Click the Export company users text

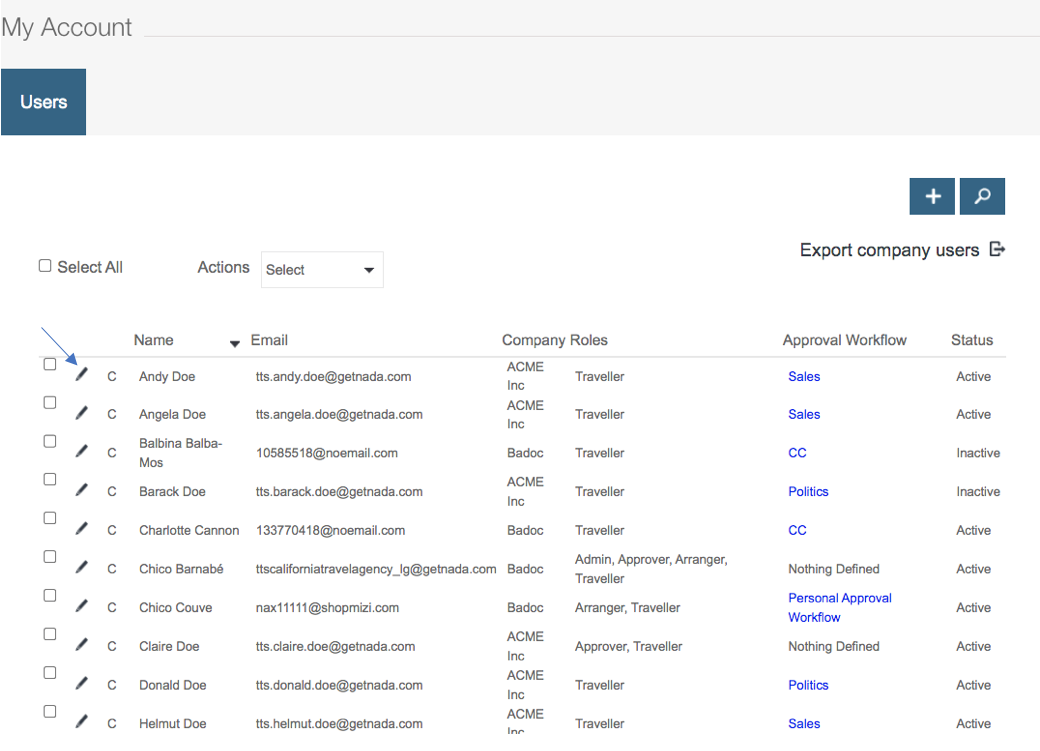coord(889,250)
